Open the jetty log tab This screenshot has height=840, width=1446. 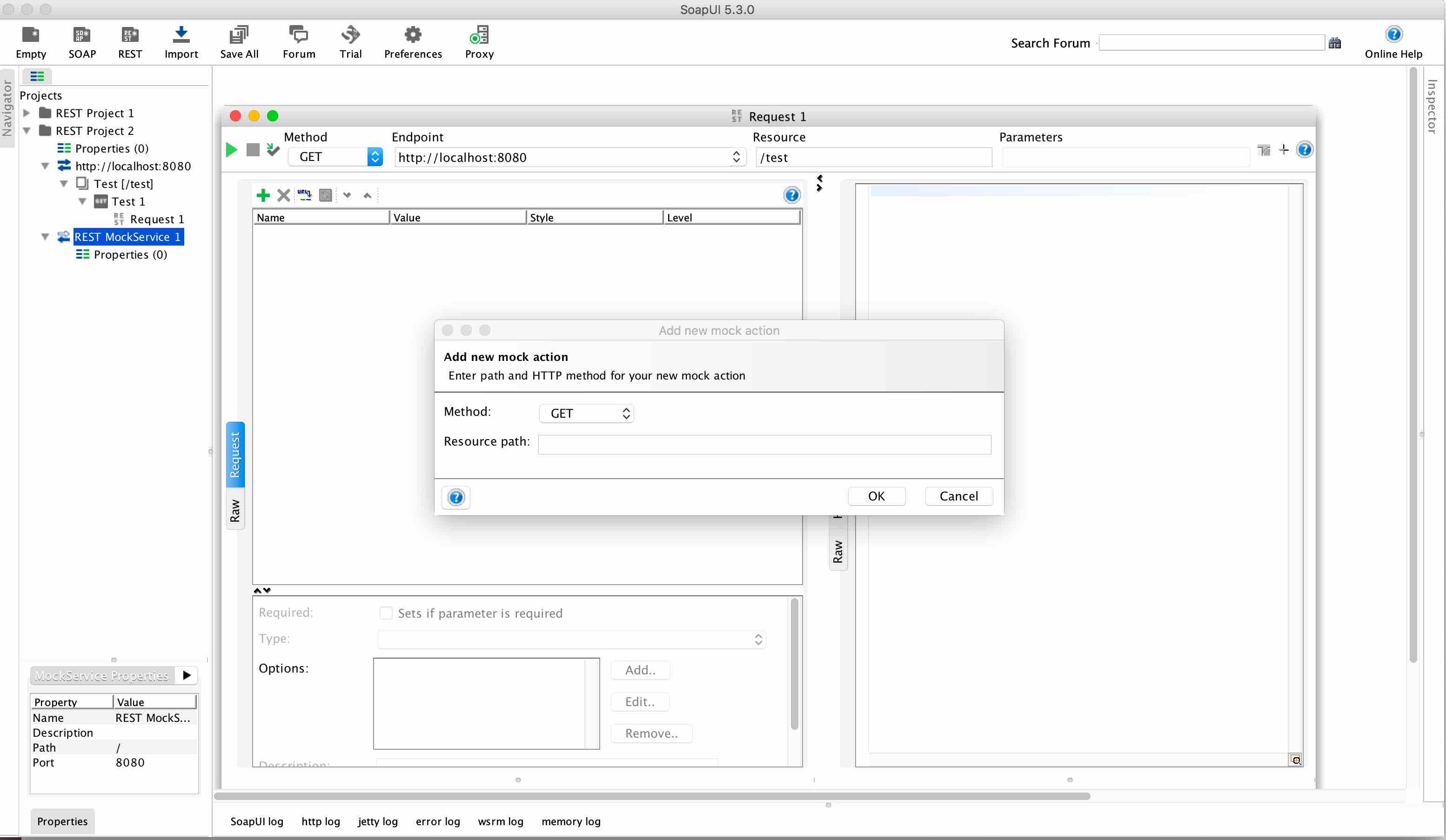coord(378,822)
